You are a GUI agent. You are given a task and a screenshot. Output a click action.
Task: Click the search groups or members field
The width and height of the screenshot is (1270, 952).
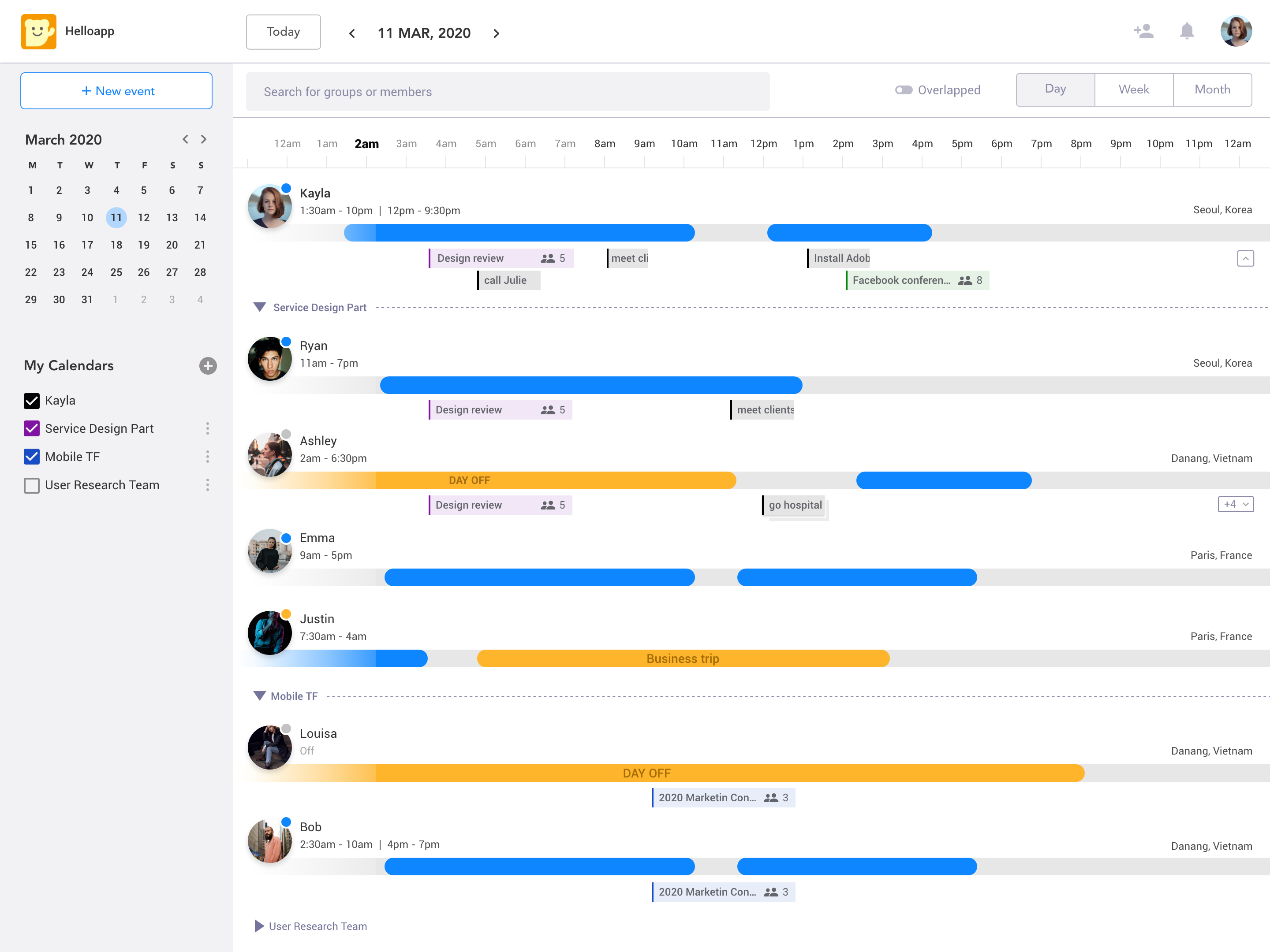click(x=508, y=92)
